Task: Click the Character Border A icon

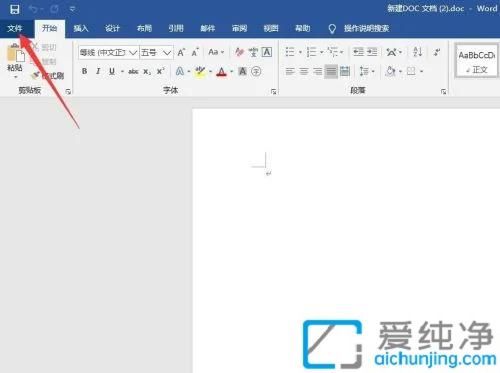Action: click(267, 52)
